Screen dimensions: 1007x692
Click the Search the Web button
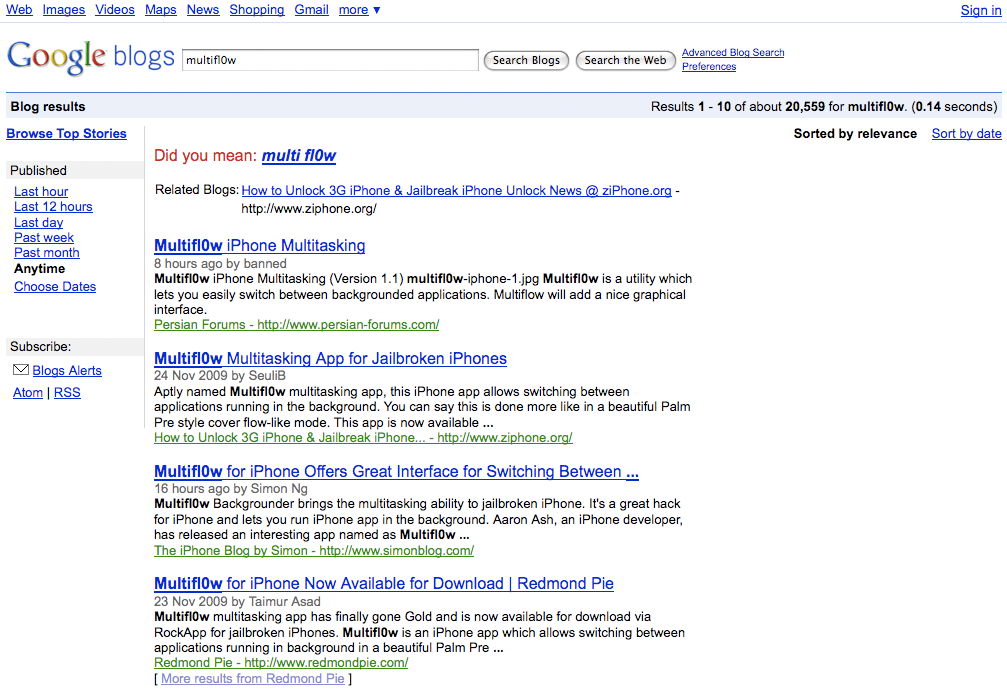[x=626, y=60]
